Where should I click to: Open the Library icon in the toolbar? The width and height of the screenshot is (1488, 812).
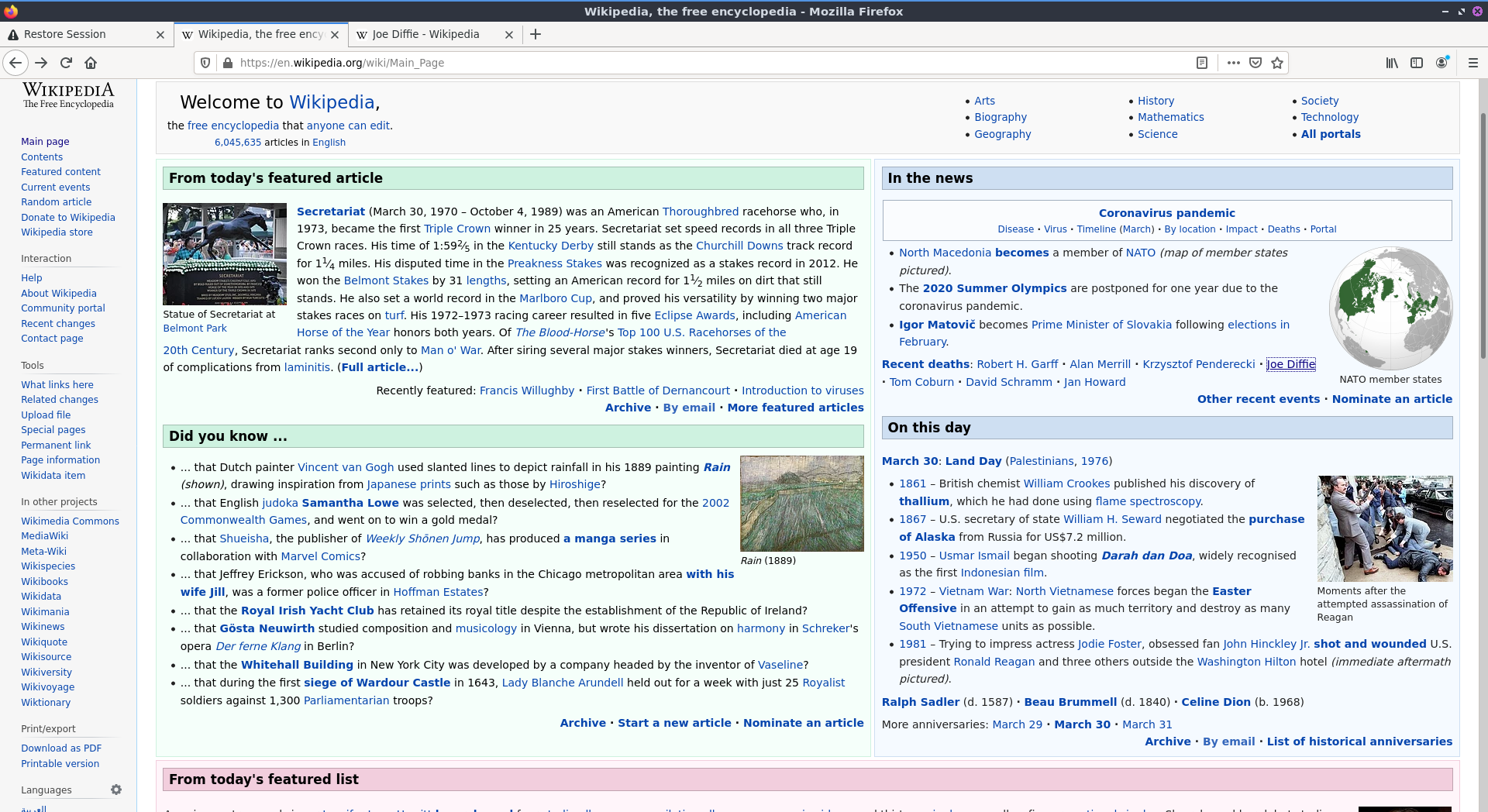pyautogui.click(x=1392, y=63)
